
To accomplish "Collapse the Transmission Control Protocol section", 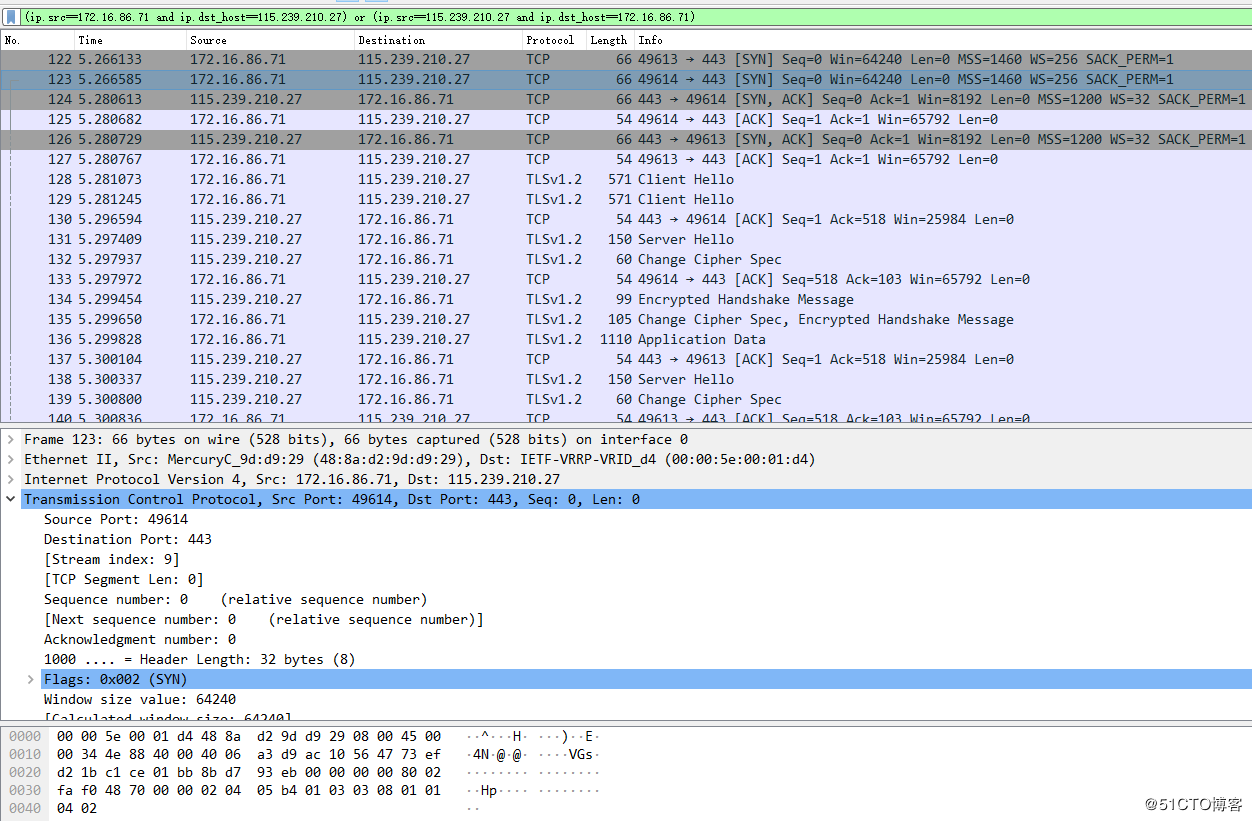I will point(11,499).
